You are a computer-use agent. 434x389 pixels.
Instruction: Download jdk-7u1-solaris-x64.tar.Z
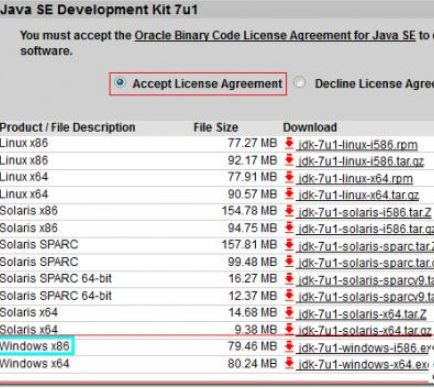[363, 314]
